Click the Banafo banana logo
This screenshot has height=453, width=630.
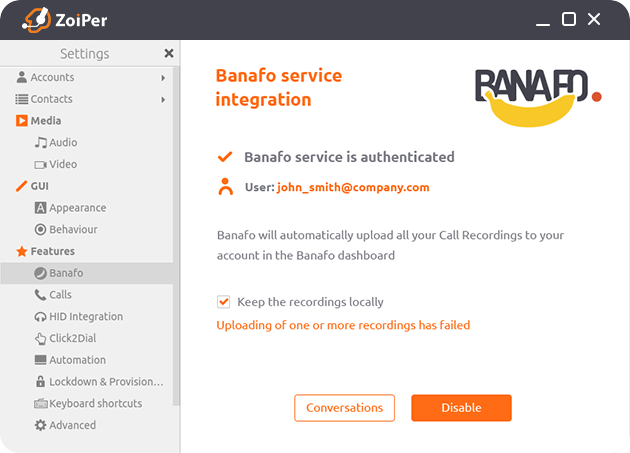tap(538, 98)
